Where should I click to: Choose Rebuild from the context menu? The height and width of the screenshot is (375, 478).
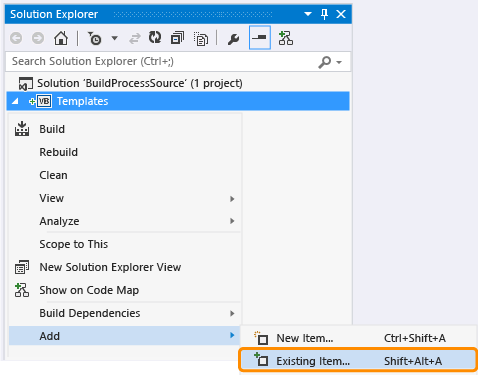125,152
